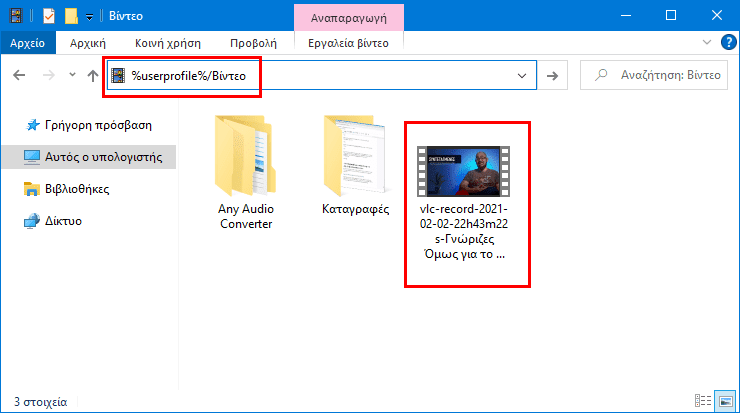Open the Αρχείο file menu
Screen dimensions: 740x413
(x=27, y=43)
